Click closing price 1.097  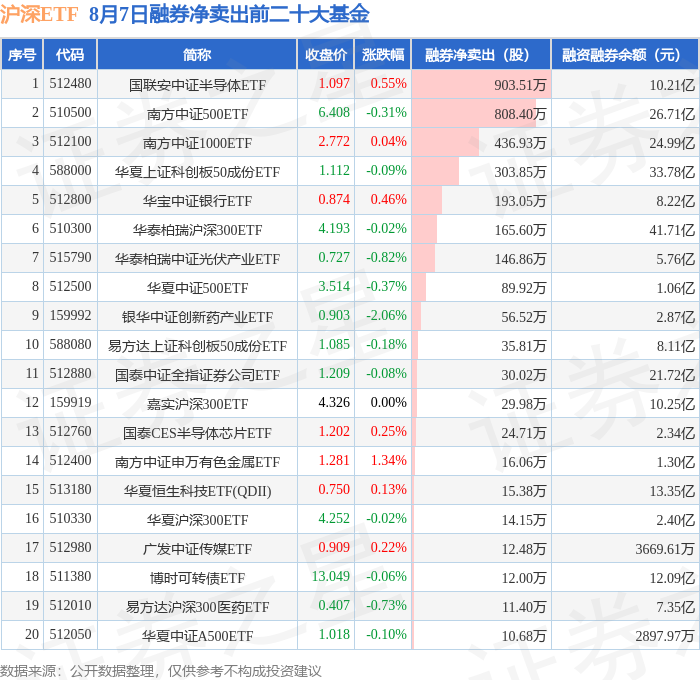pyautogui.click(x=334, y=83)
